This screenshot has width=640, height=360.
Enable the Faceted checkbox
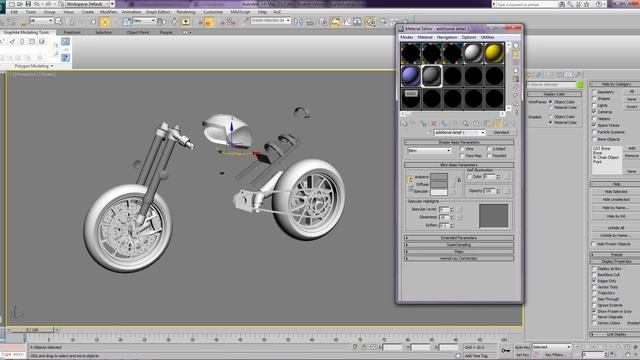pos(489,156)
